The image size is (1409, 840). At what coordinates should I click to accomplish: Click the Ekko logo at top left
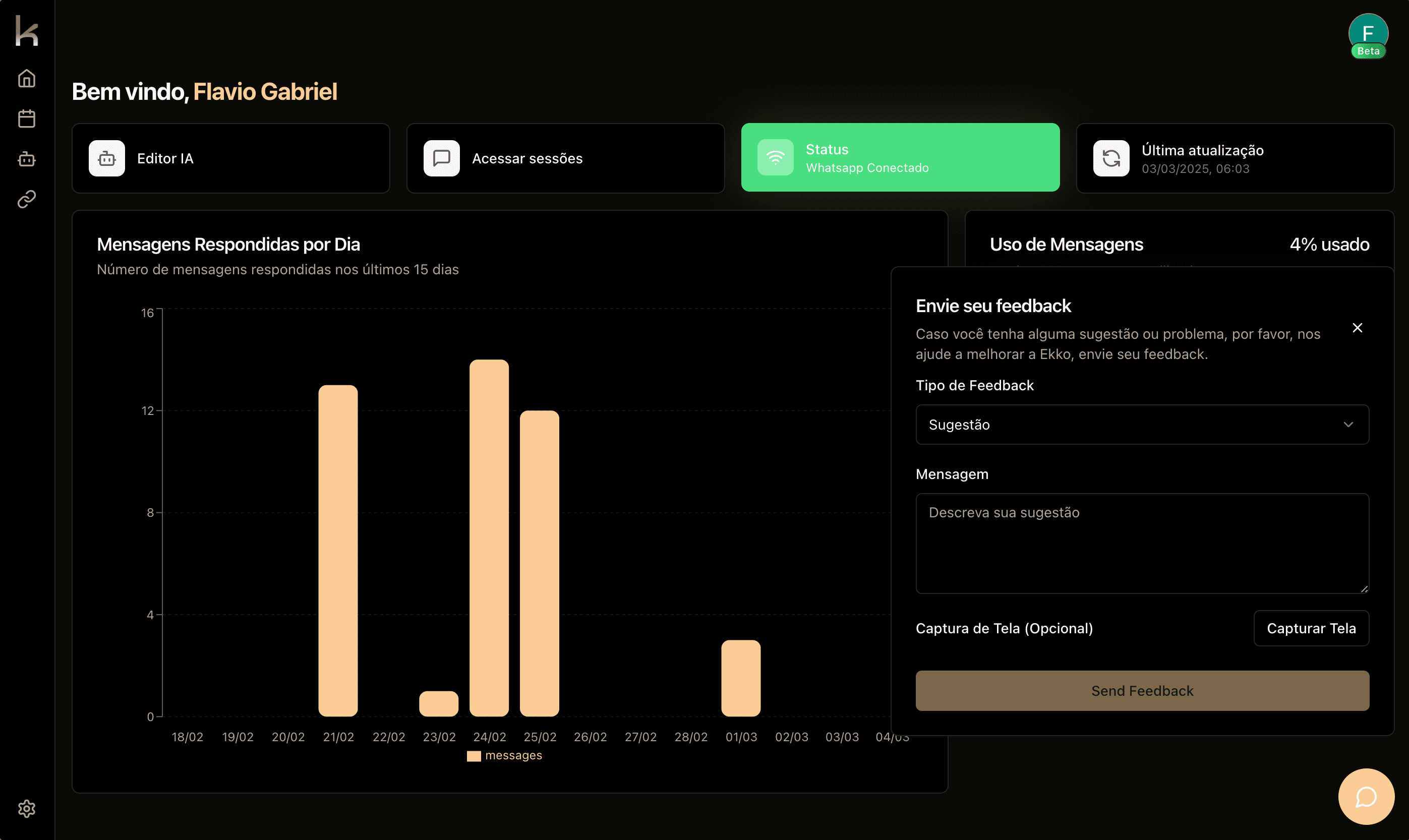pyautogui.click(x=27, y=31)
